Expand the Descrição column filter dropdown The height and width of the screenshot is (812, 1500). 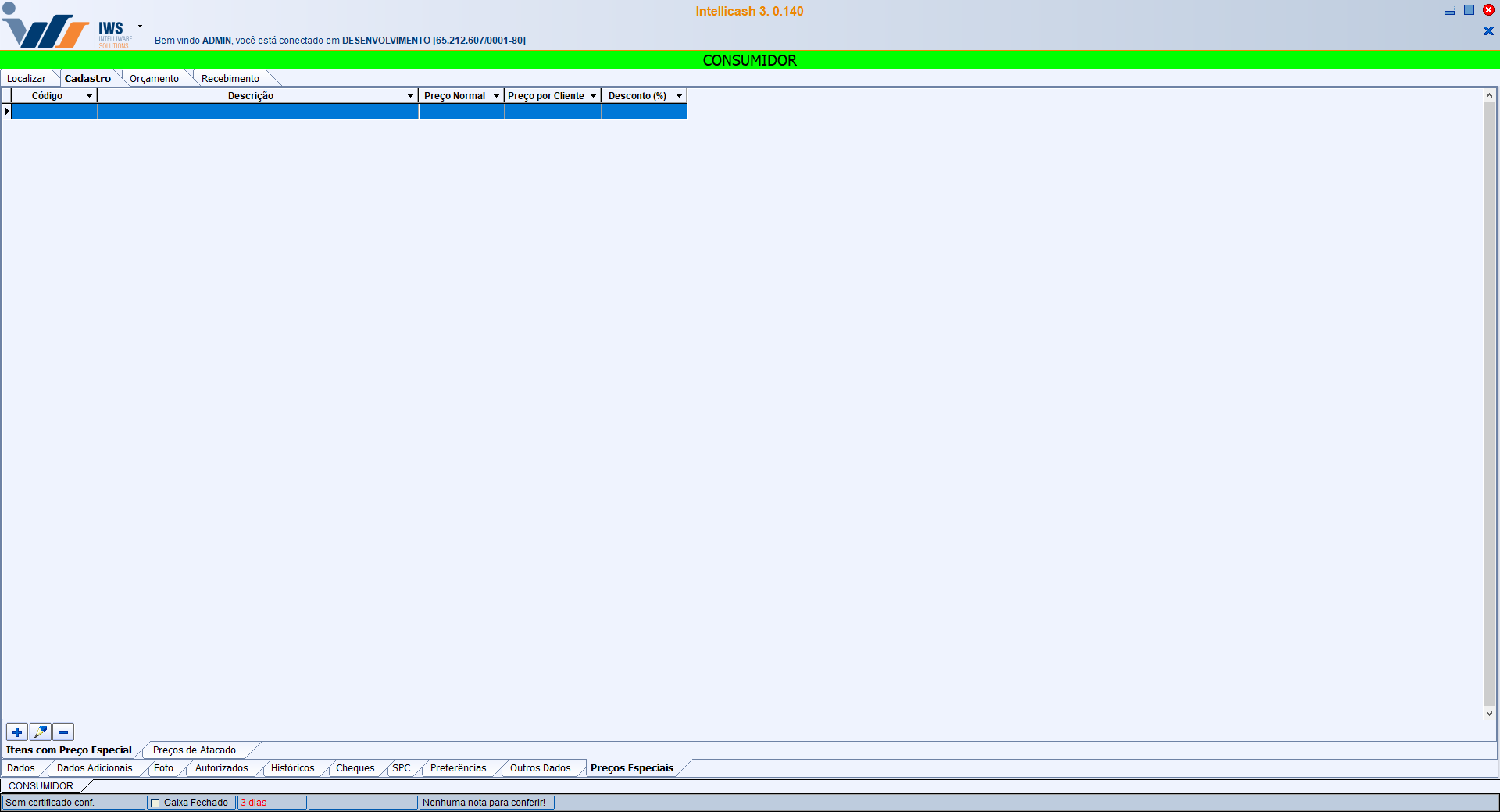pos(410,96)
